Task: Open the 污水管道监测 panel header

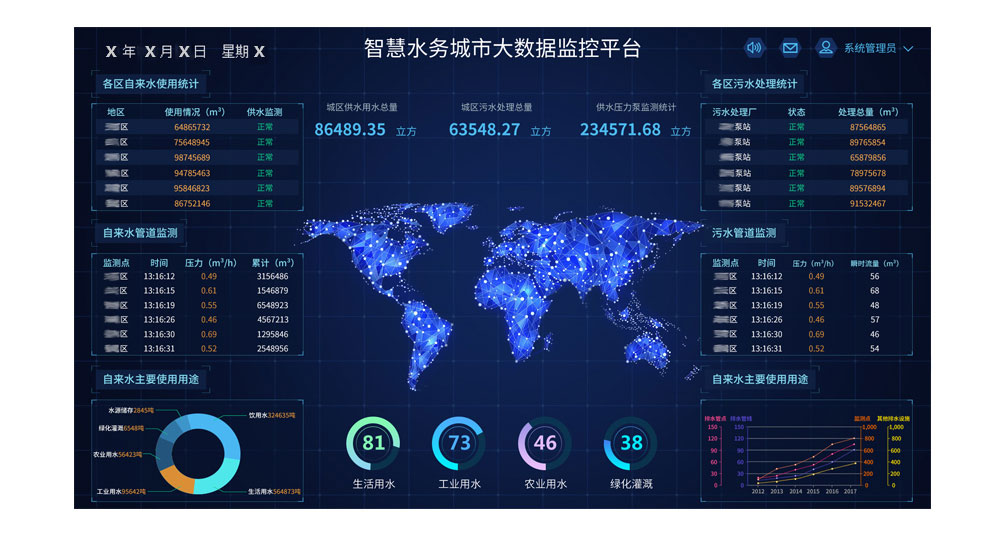Action: 744,233
